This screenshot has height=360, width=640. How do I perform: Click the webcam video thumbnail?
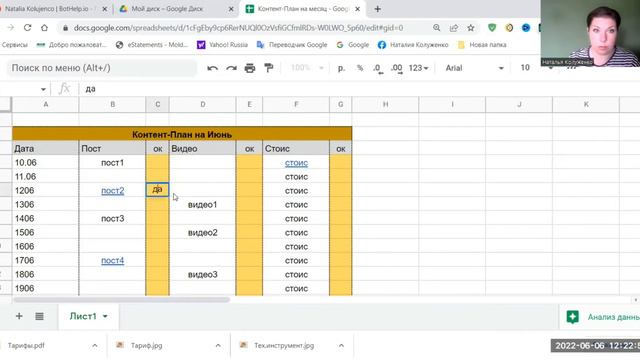[590, 33]
